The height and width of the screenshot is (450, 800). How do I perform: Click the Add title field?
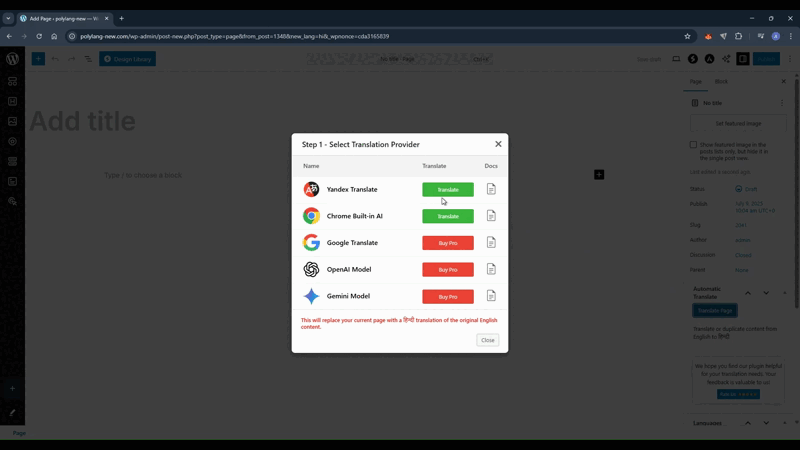click(82, 121)
